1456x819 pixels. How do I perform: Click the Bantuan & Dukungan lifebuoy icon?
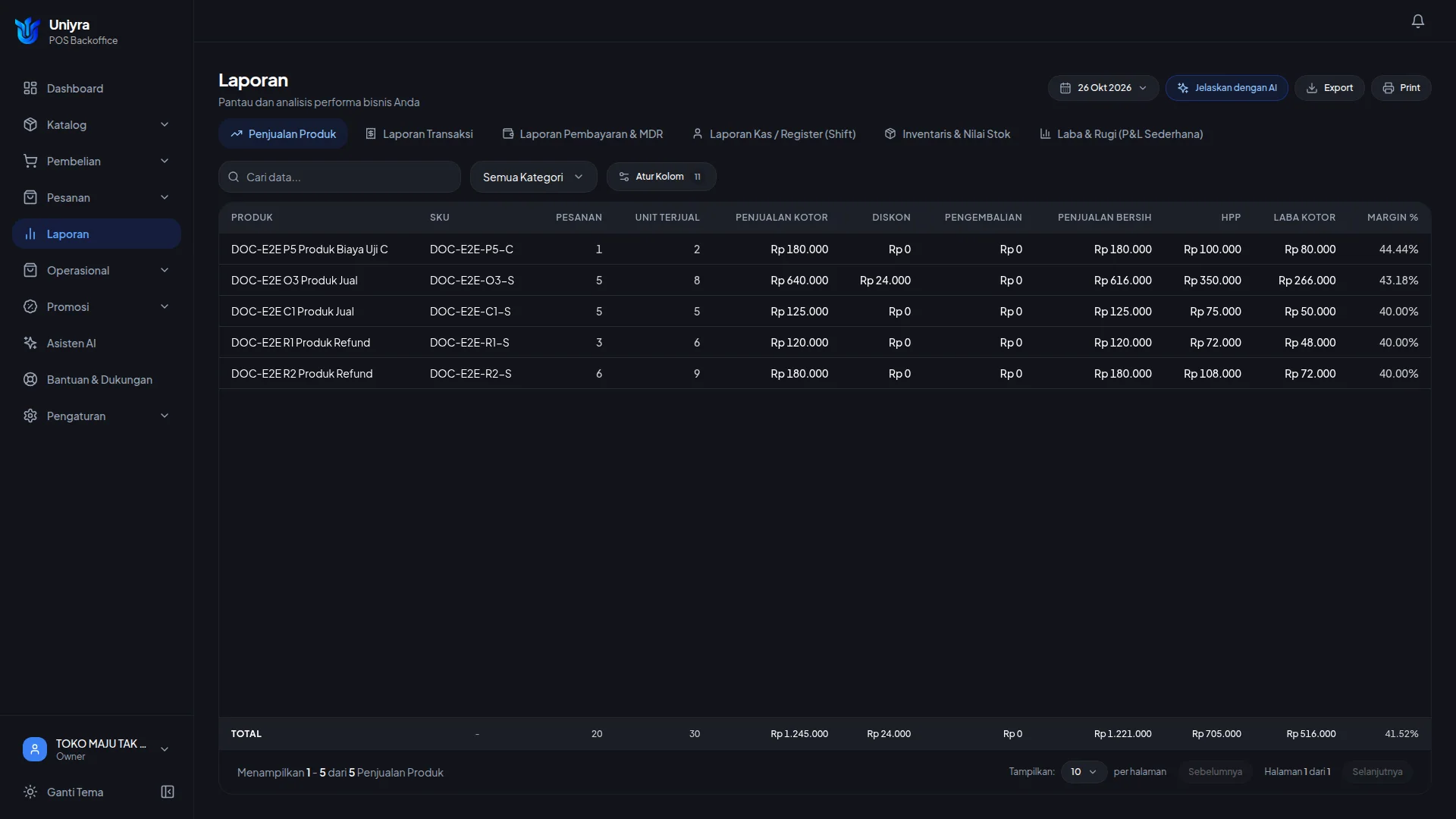(30, 380)
